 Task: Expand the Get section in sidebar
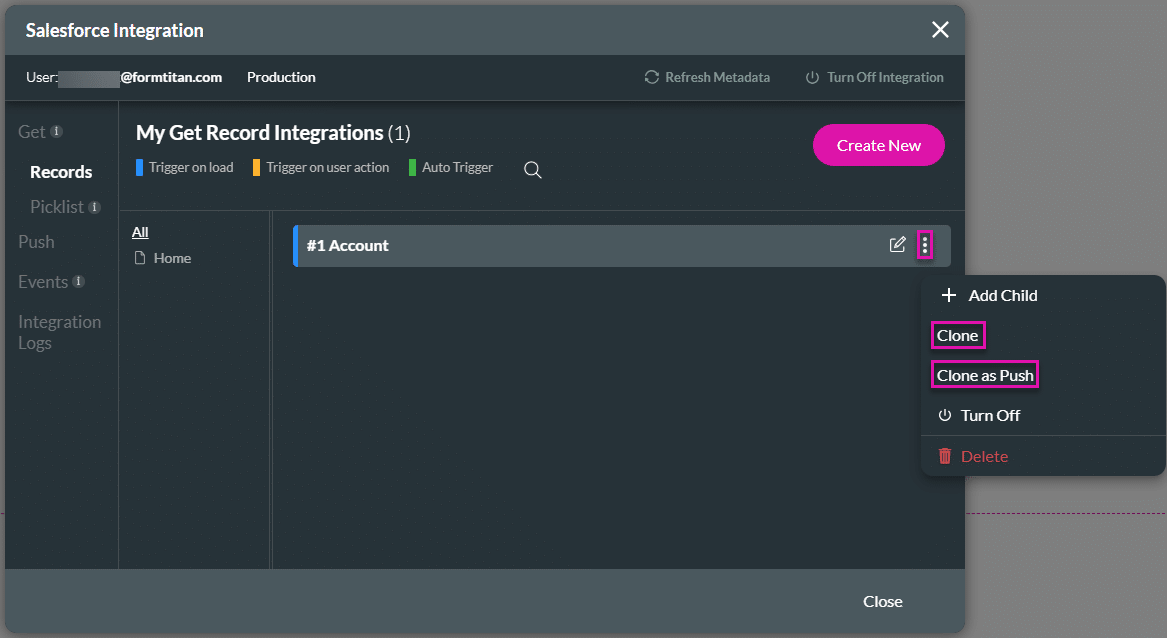[32, 132]
